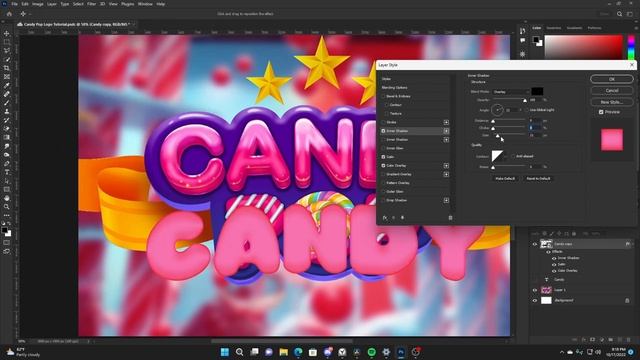Image resolution: width=640 pixels, height=360 pixels.
Task: Click Cancel in the Layer Style dialog
Action: [612, 91]
